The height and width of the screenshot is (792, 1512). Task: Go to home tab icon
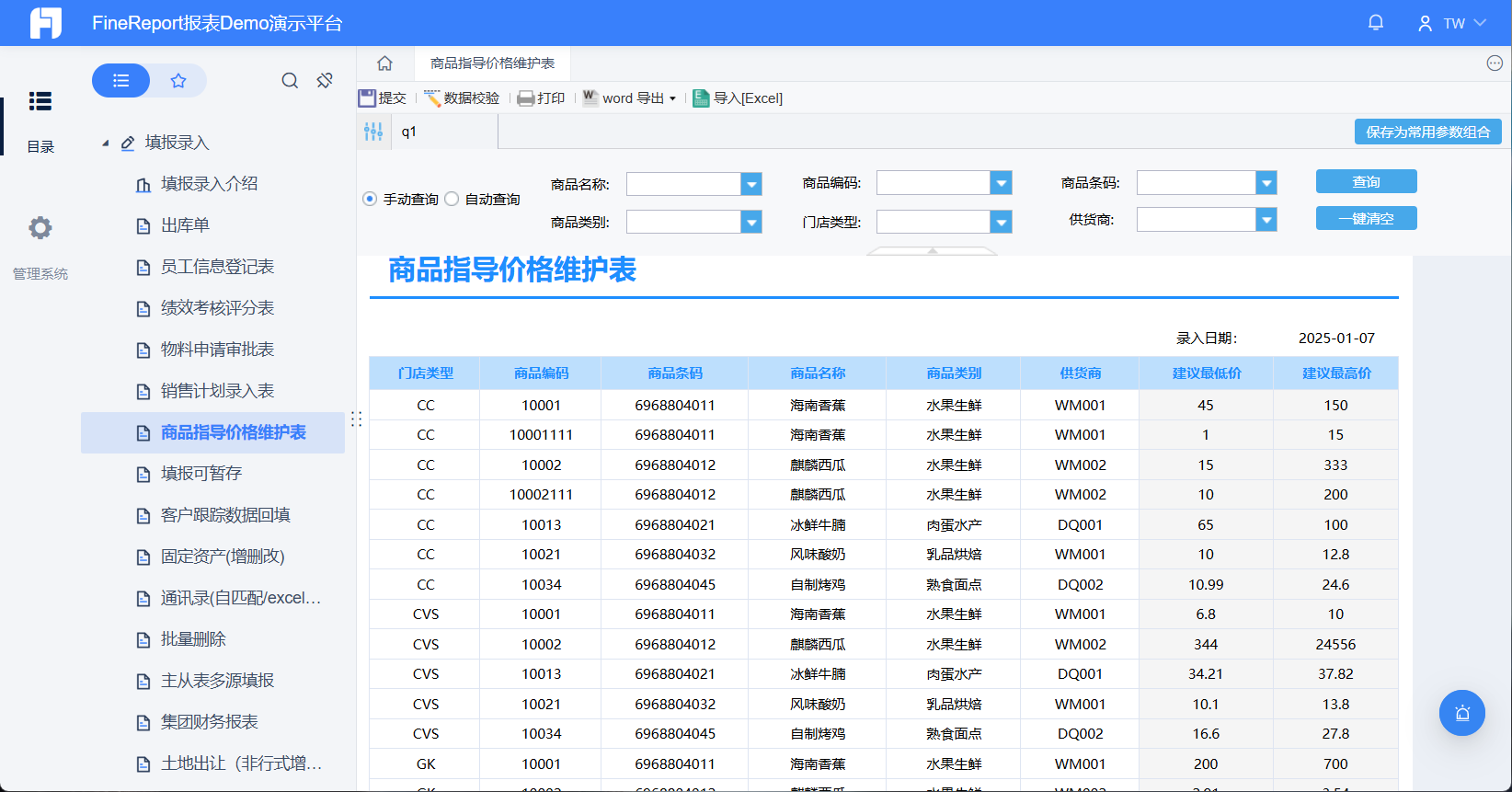coord(384,63)
